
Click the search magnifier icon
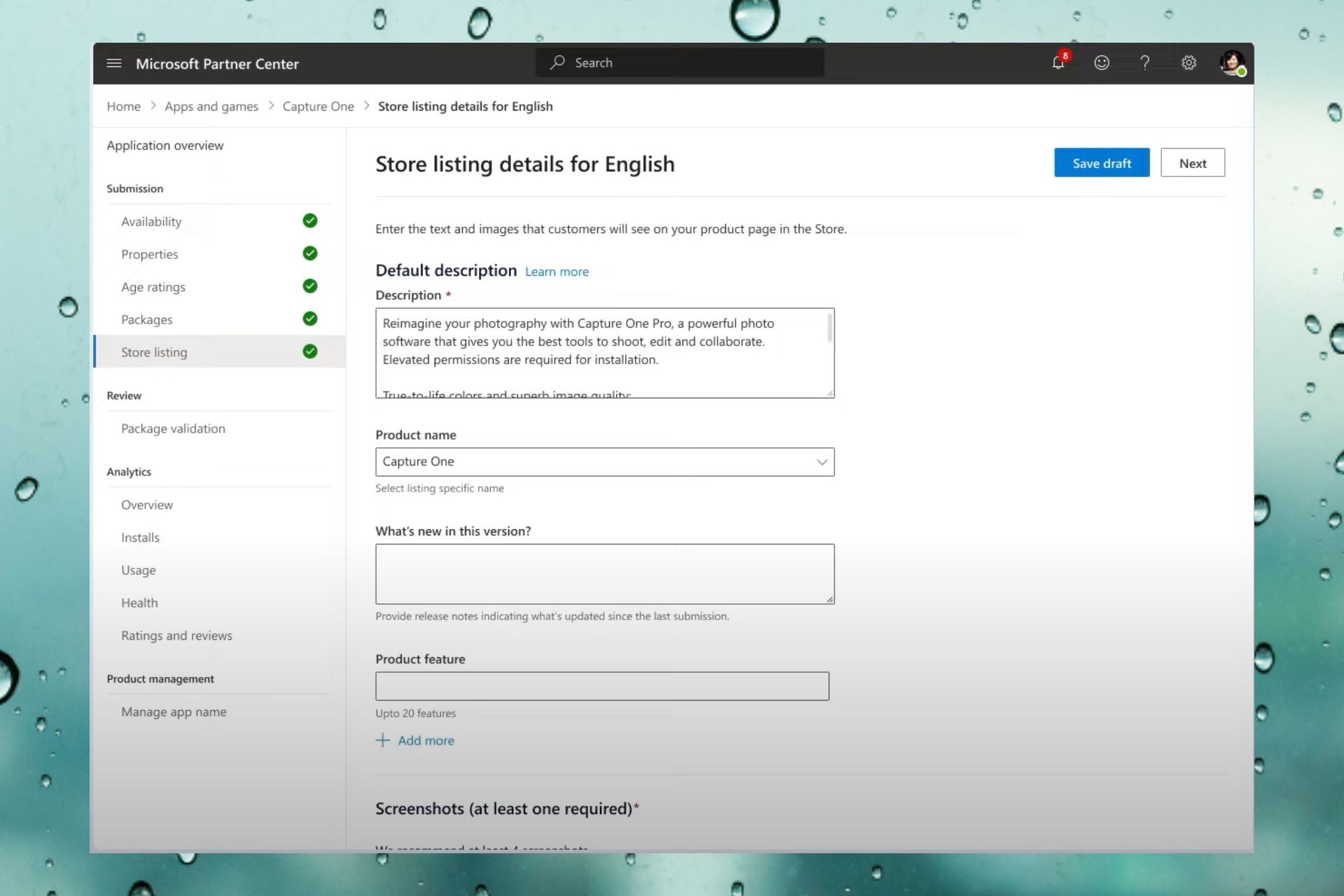tap(557, 62)
